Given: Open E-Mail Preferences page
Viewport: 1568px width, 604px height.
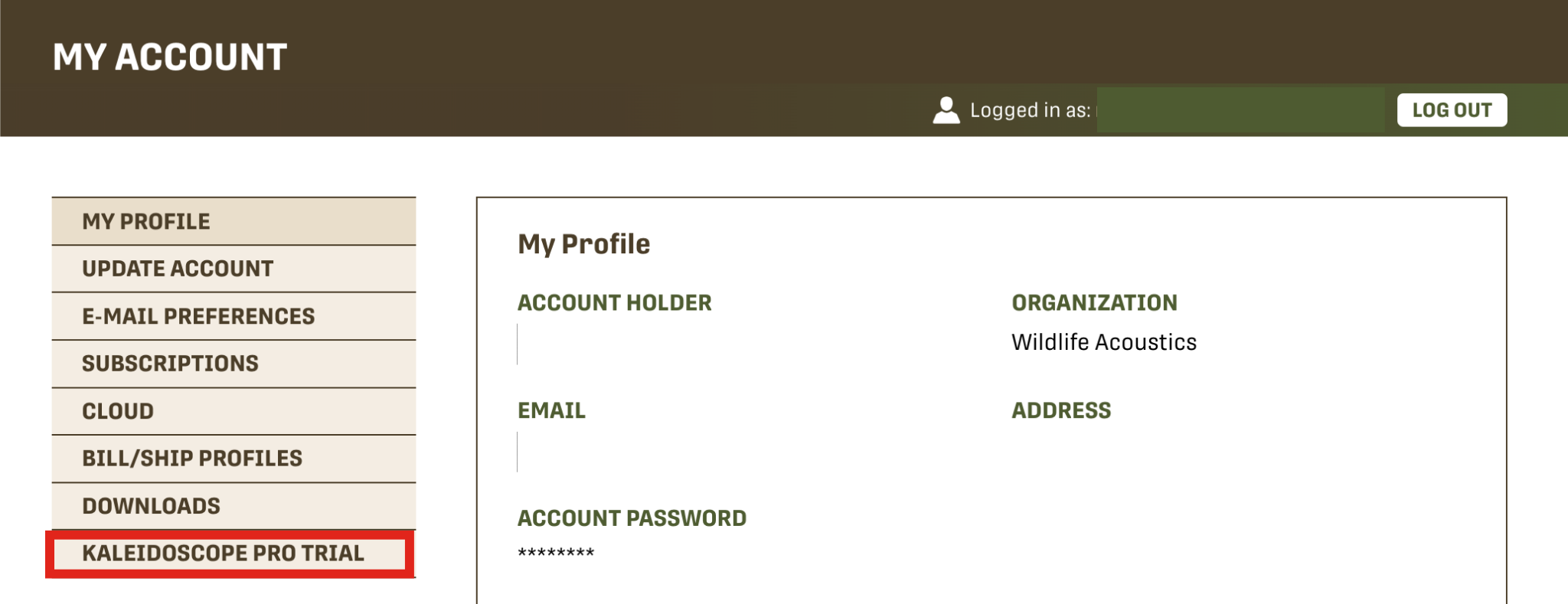Looking at the screenshot, I should click(x=234, y=316).
